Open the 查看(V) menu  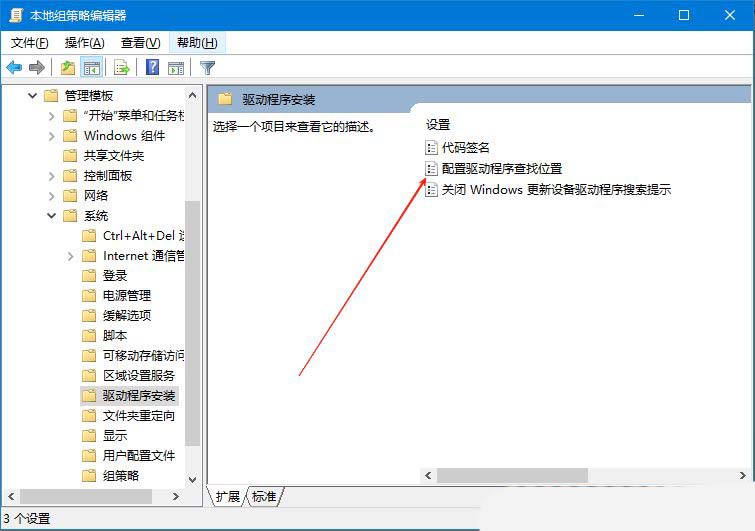[141, 43]
